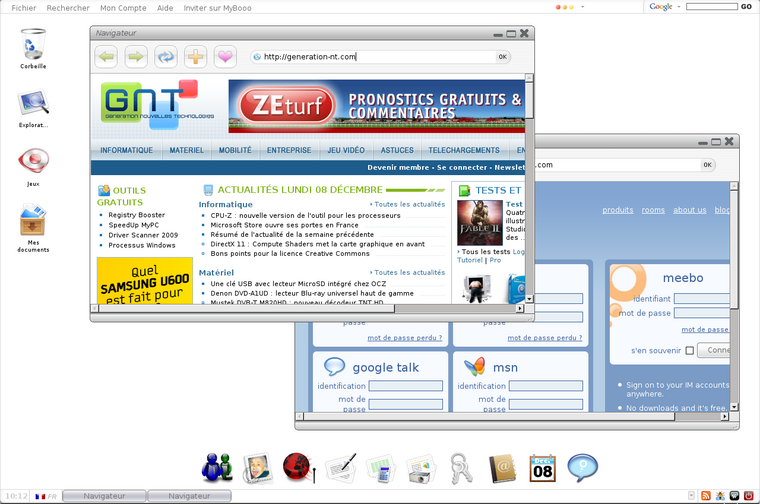
Task: Click Devenir membre link
Action: click(398, 167)
